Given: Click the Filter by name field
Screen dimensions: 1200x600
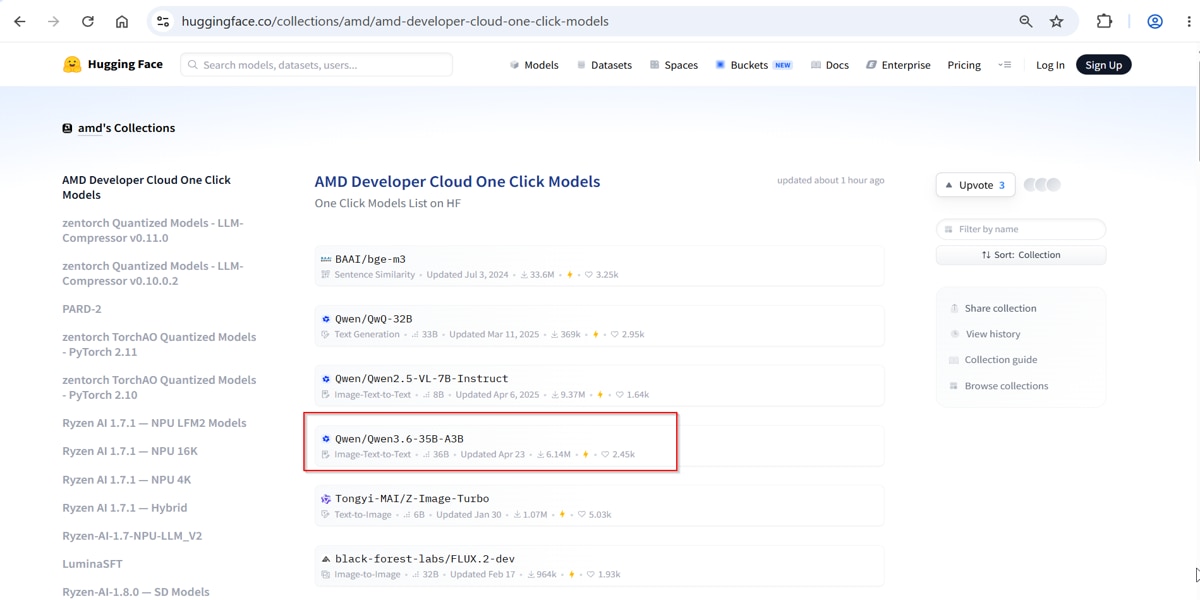Looking at the screenshot, I should [x=1021, y=229].
